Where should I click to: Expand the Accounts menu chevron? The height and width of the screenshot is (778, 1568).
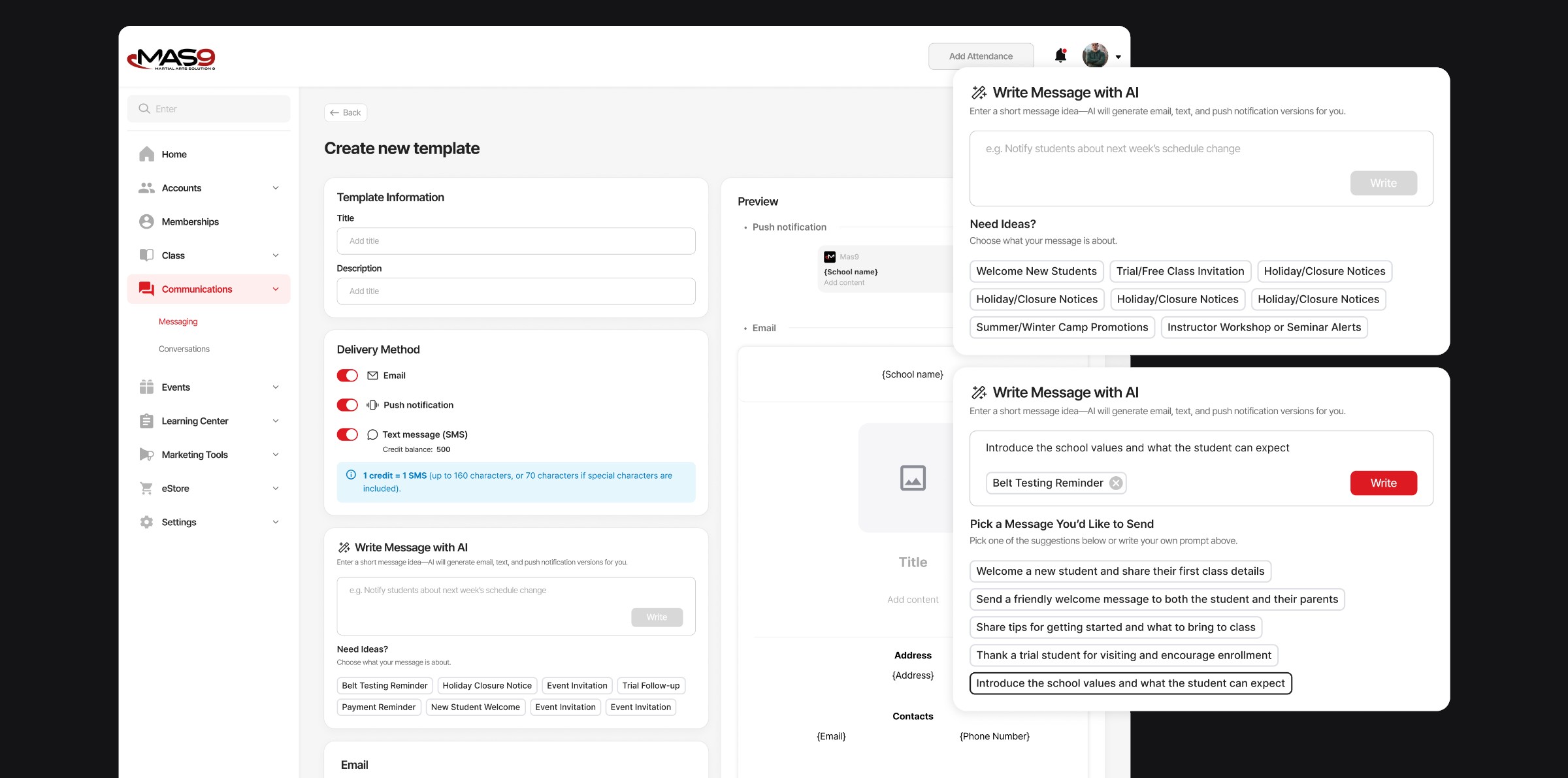point(276,188)
